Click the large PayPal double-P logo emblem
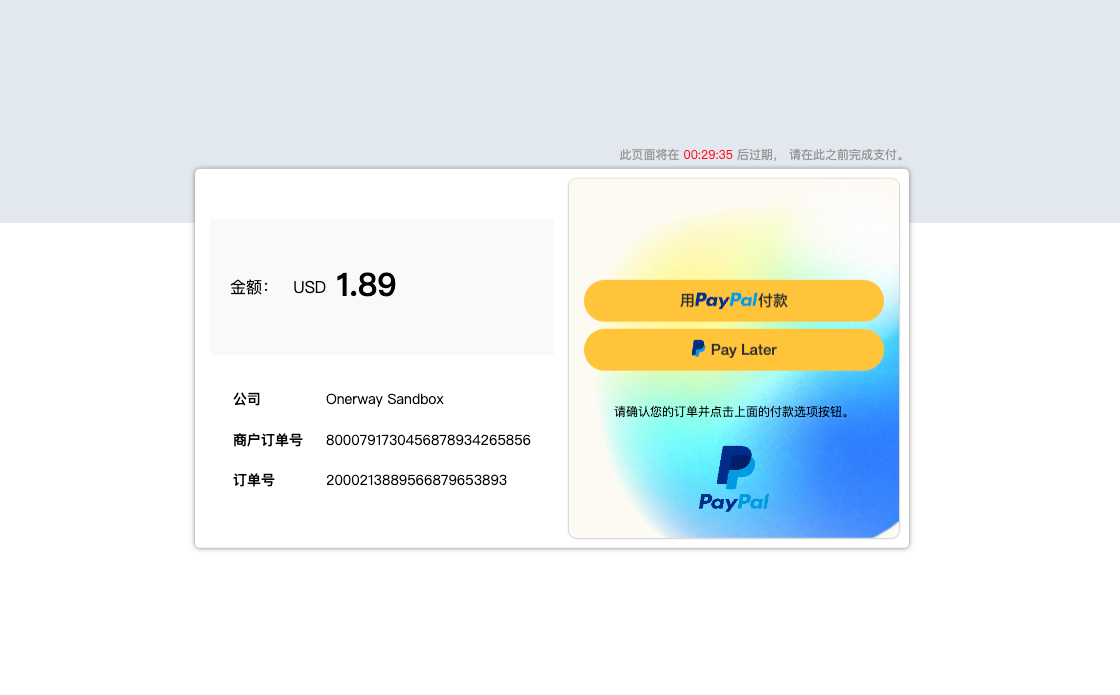The image size is (1120, 695). coord(735,467)
